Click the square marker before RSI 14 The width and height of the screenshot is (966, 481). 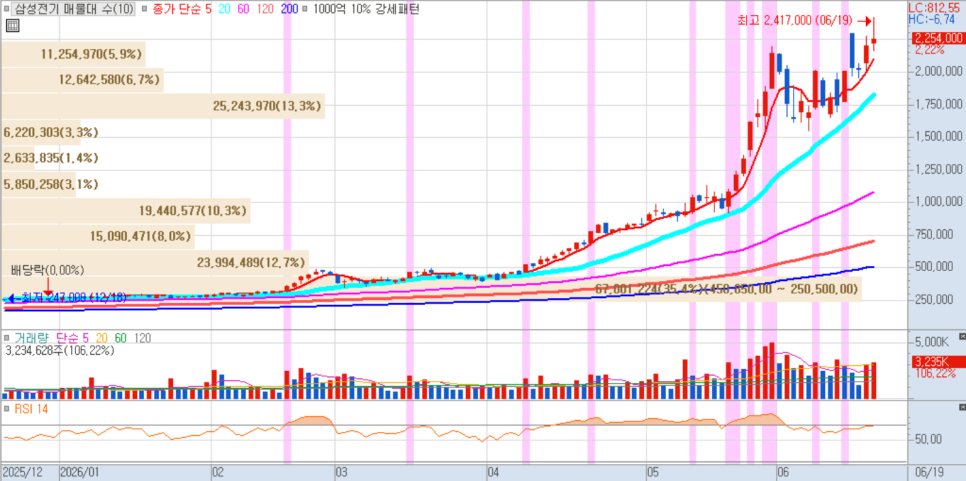pos(7,409)
